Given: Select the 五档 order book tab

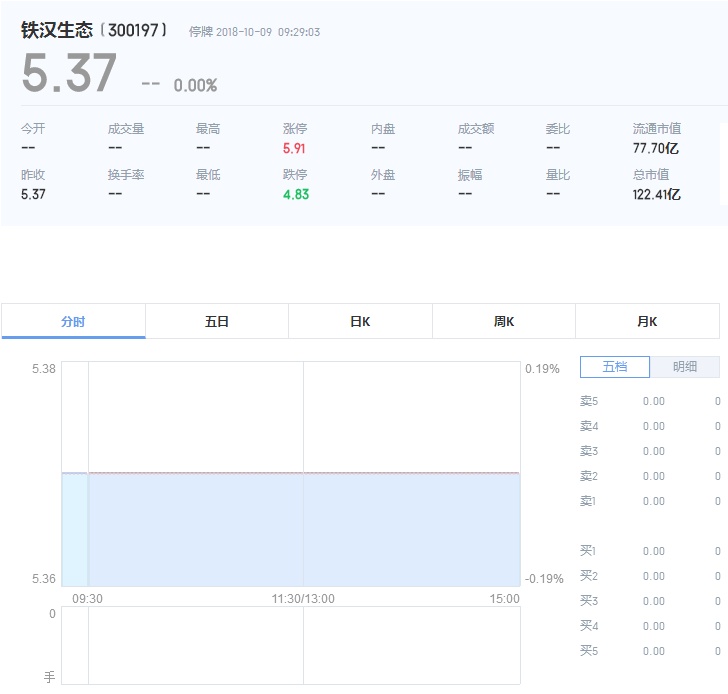Looking at the screenshot, I should tap(614, 367).
